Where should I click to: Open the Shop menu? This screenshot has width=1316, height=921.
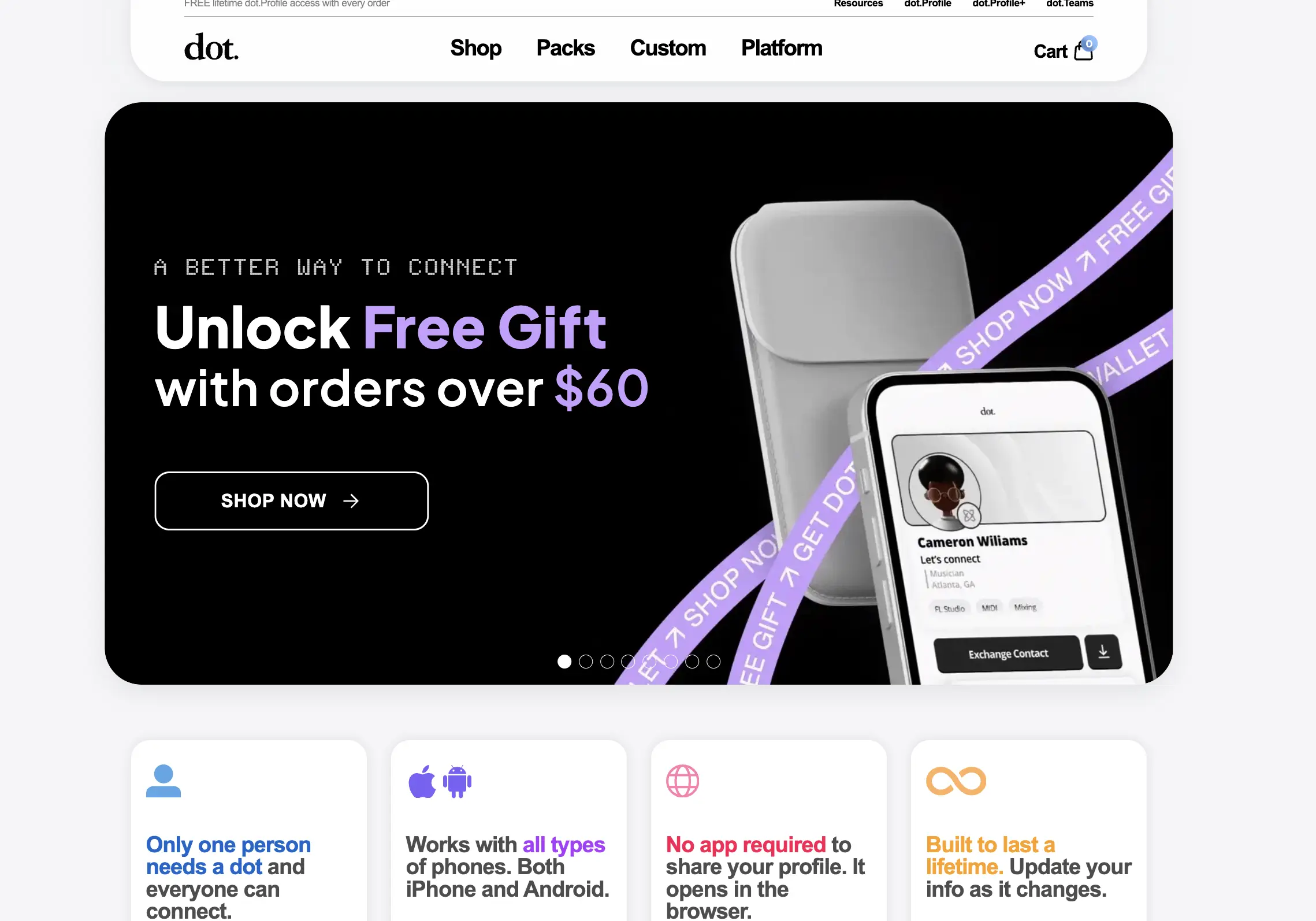[476, 48]
